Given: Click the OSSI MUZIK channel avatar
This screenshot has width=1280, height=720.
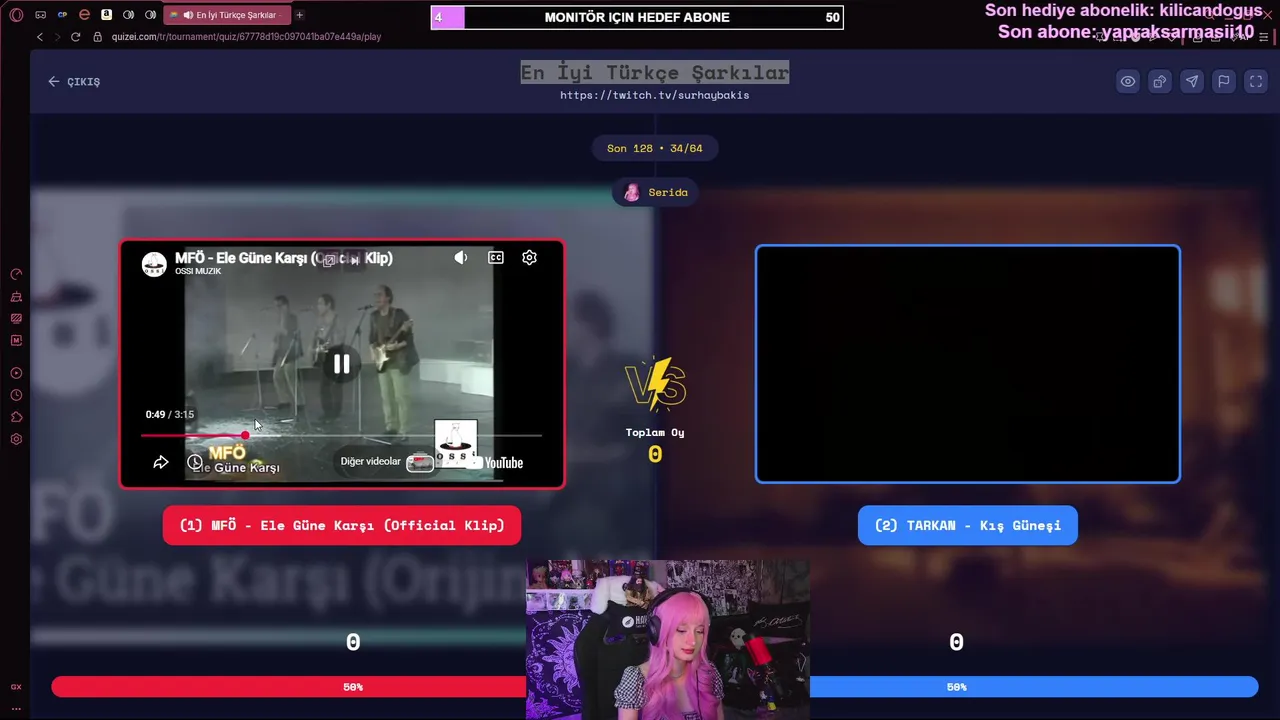Looking at the screenshot, I should [154, 264].
